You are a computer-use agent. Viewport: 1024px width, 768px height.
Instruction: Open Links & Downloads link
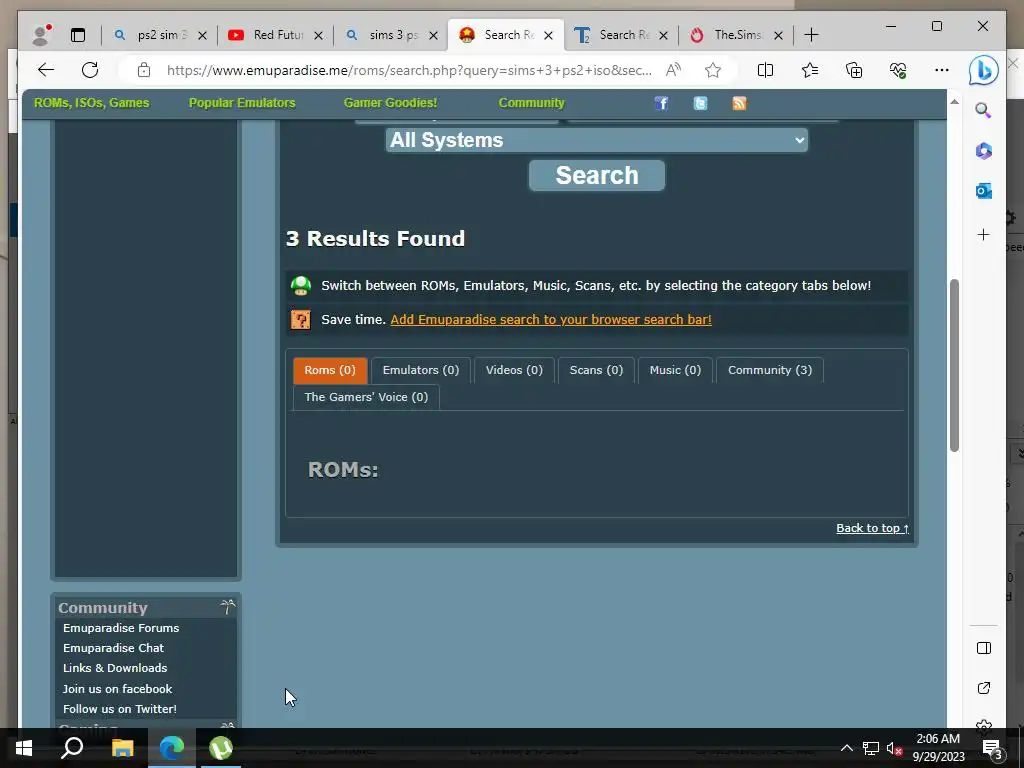click(115, 668)
